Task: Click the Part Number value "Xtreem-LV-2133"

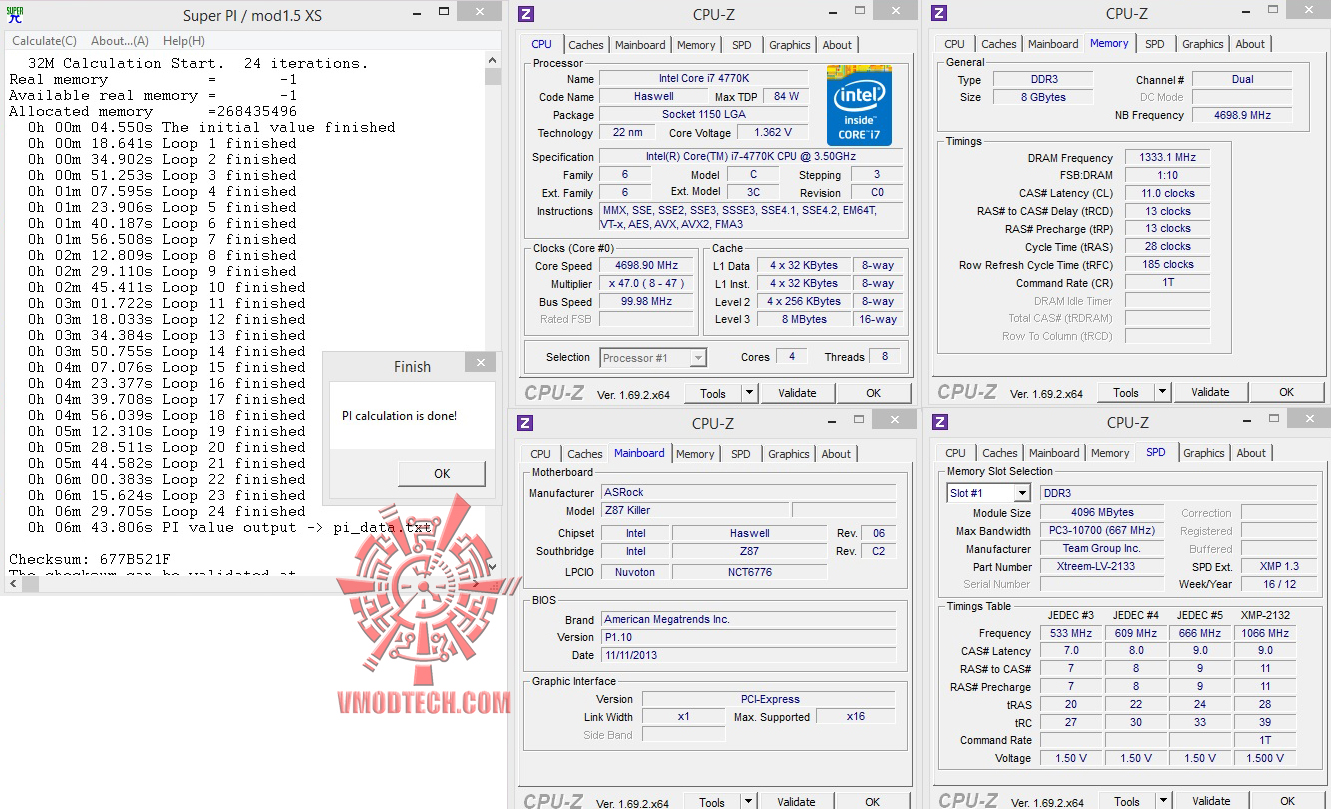Action: (1102, 566)
